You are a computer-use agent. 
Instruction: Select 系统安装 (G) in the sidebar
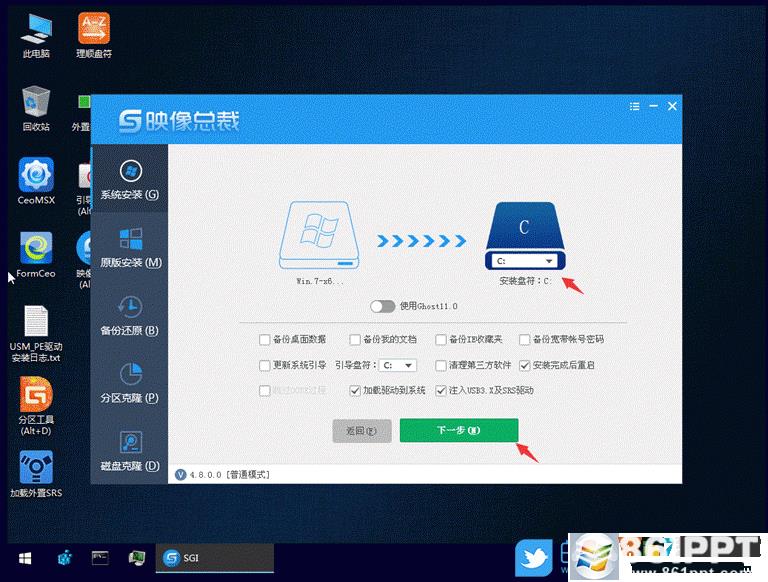pyautogui.click(x=129, y=180)
